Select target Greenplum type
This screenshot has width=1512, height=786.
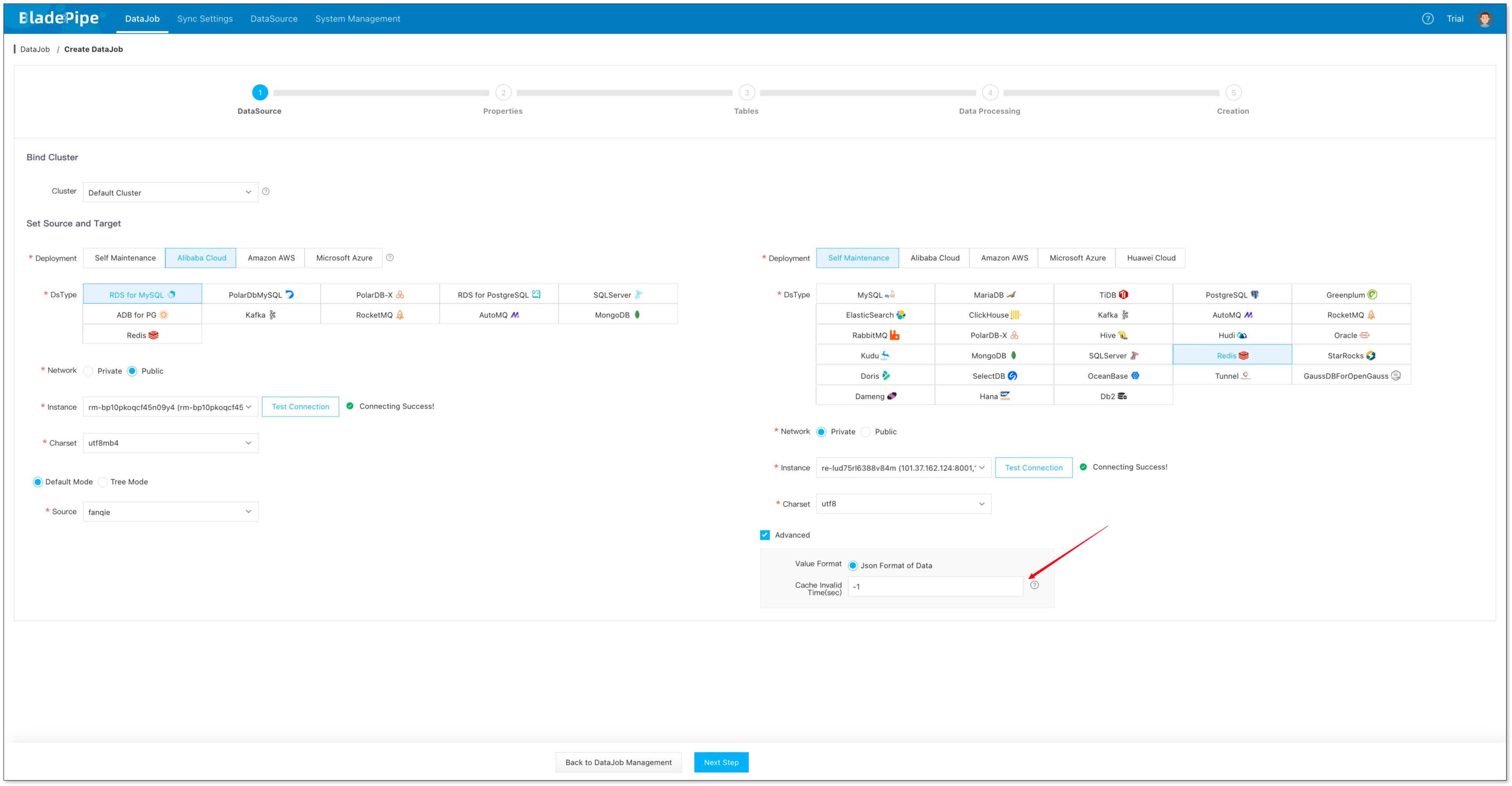(x=1351, y=295)
